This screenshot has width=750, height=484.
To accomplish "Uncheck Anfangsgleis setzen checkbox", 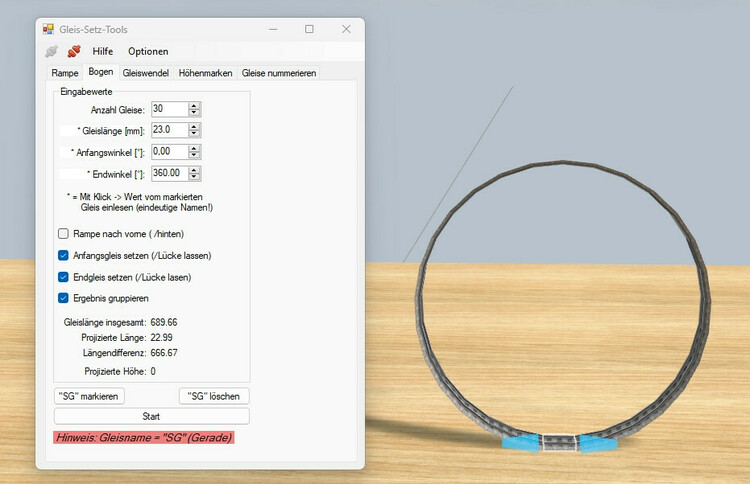I will pos(63,255).
